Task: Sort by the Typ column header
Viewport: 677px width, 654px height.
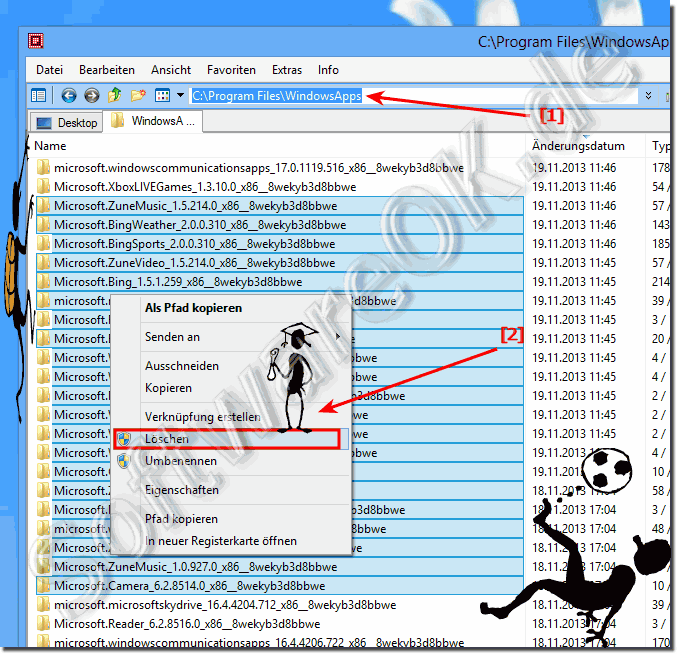Action: 661,146
